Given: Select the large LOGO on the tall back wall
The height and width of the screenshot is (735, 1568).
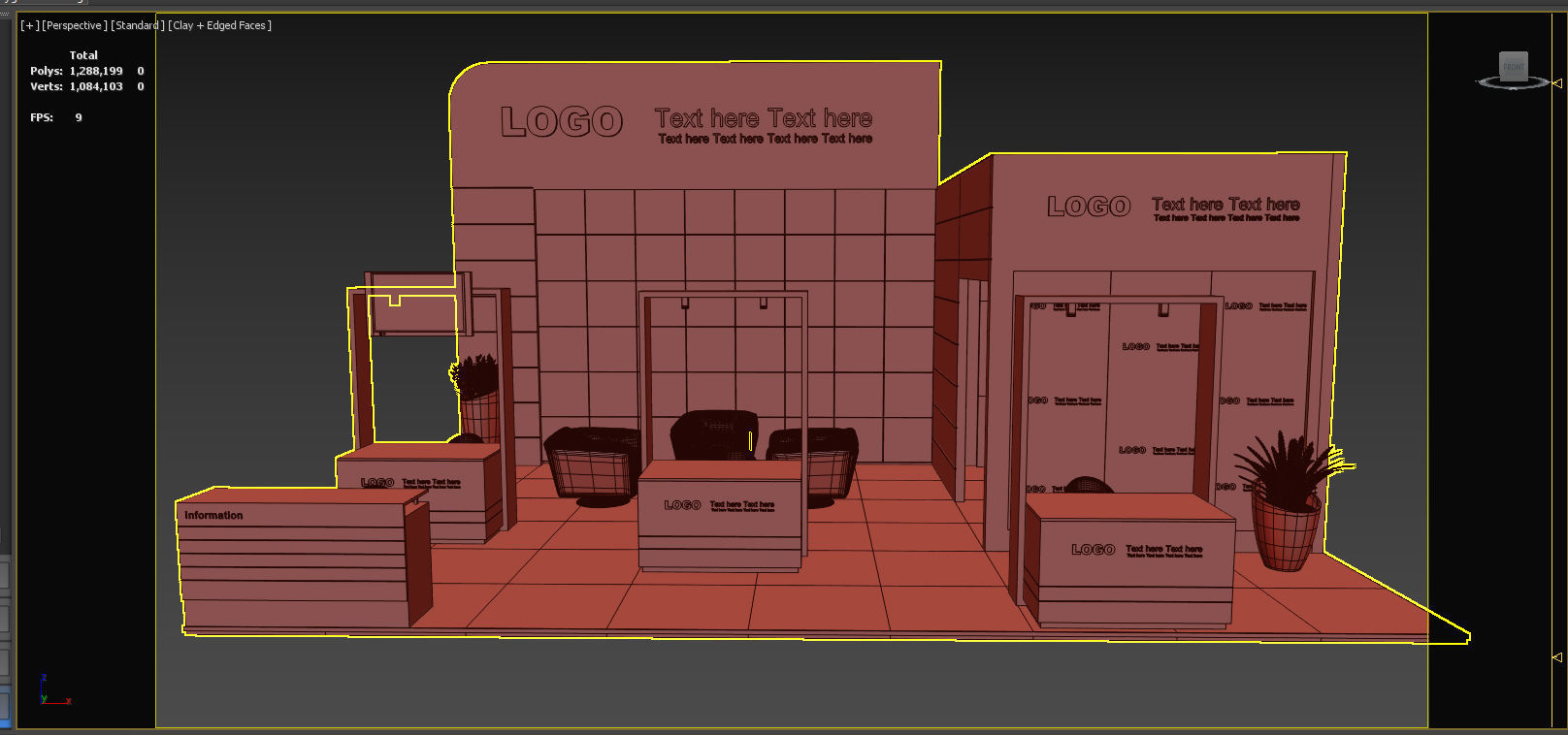Looking at the screenshot, I should [562, 122].
